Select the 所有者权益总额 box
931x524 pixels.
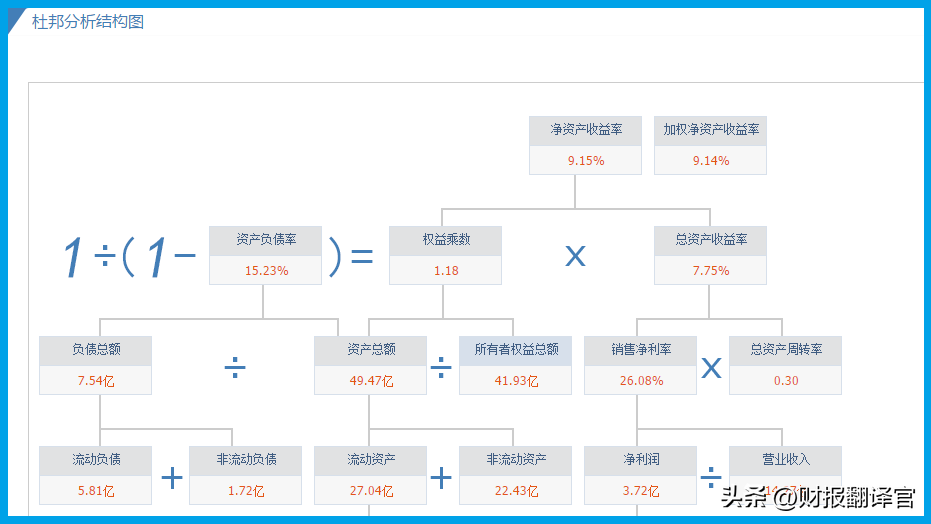coord(516,365)
